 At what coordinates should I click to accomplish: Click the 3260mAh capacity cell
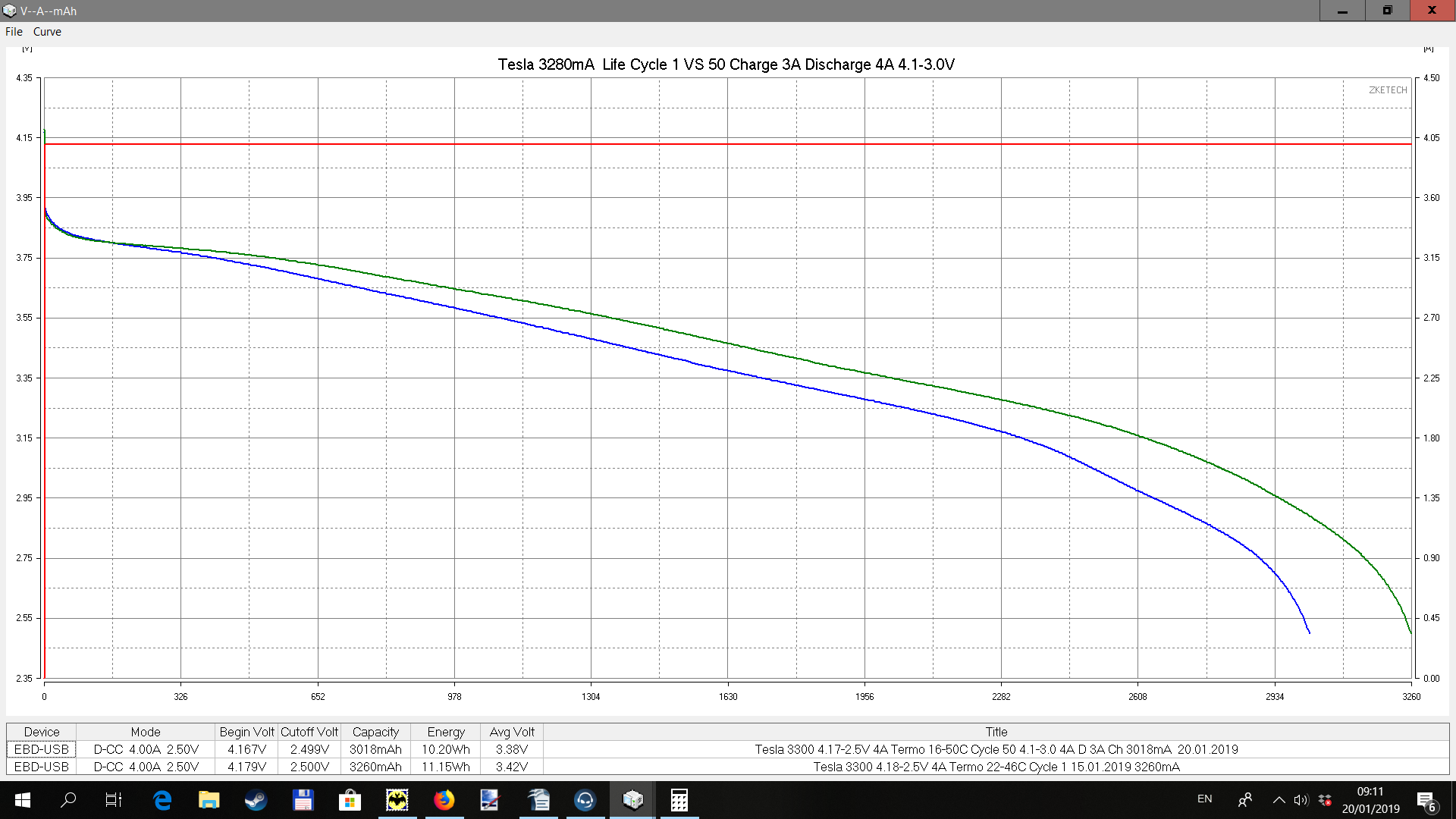click(375, 767)
